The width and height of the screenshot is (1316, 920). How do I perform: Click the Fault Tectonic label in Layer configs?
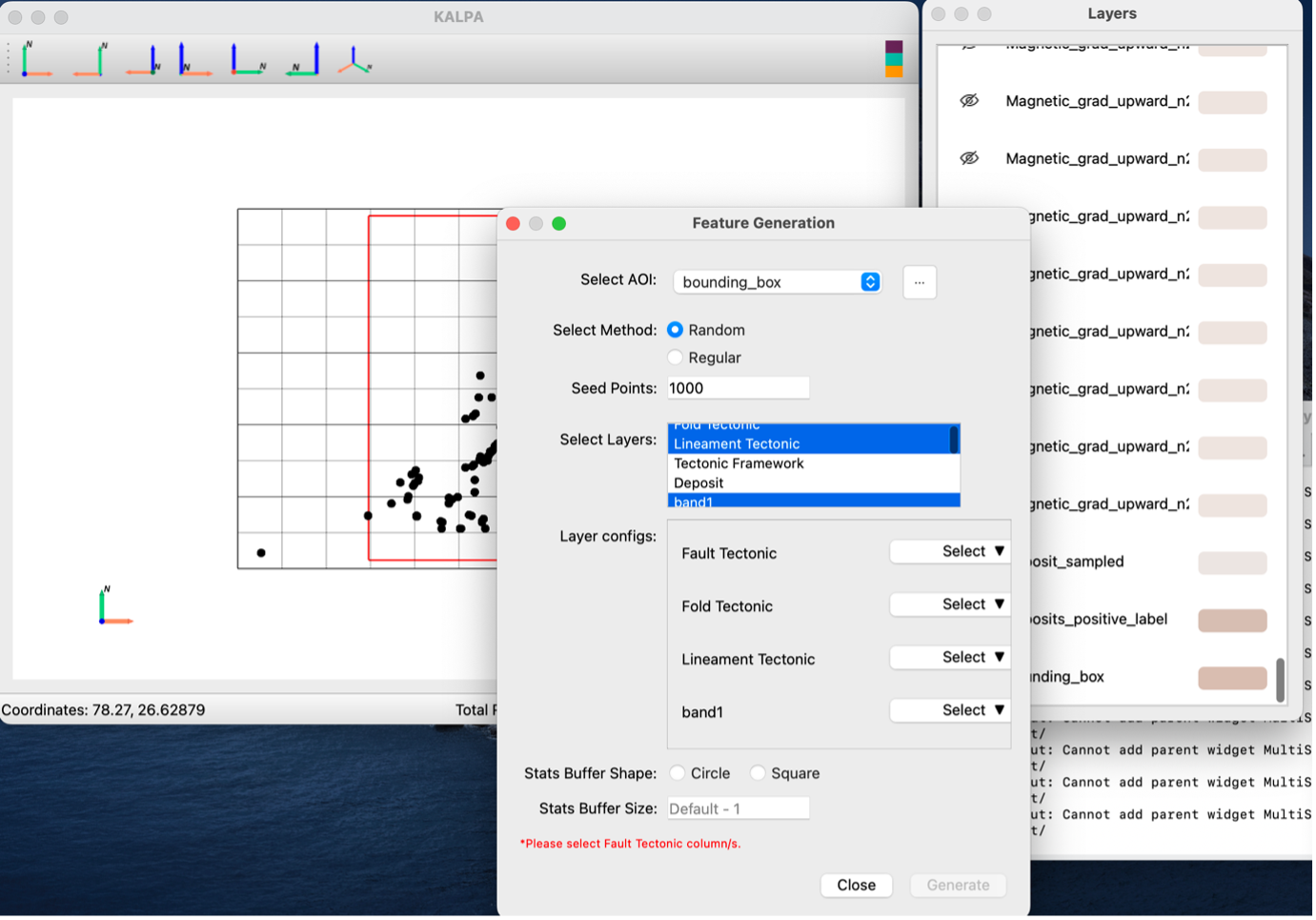(x=729, y=554)
